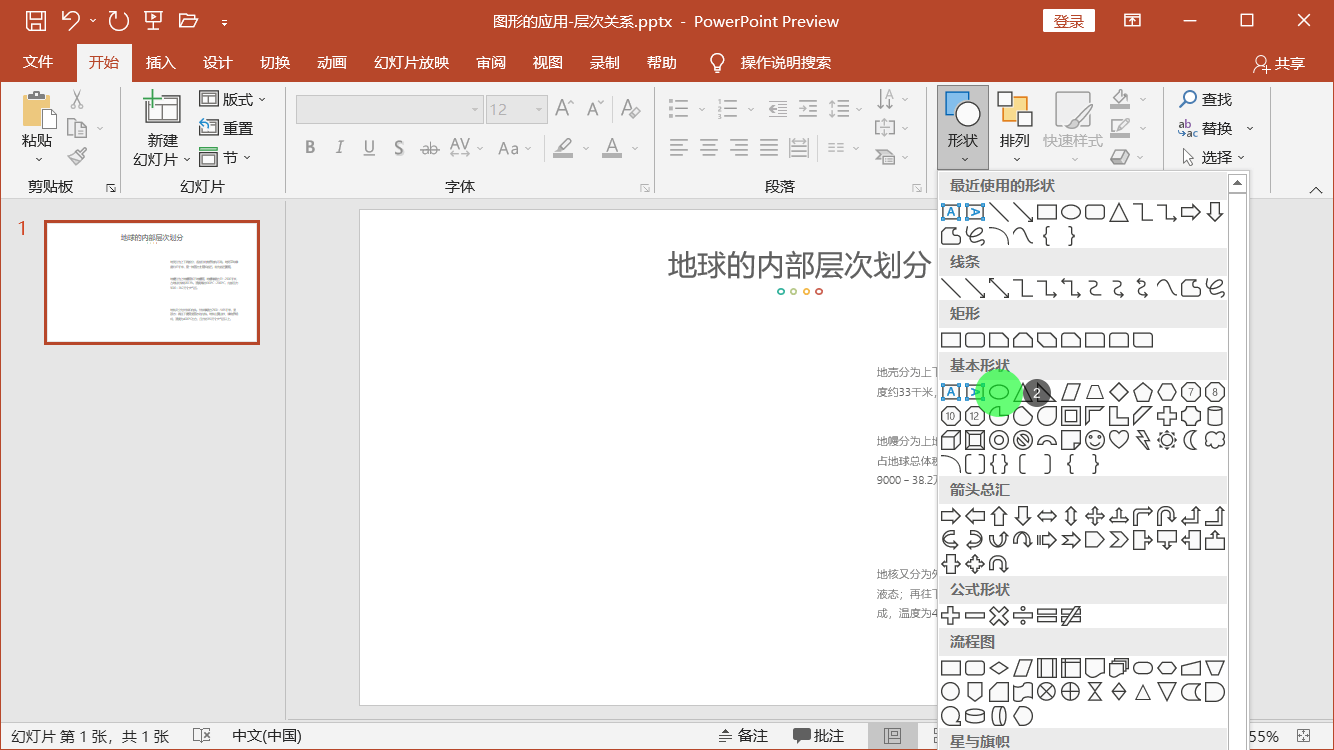Click the 55% zoom level
The width and height of the screenshot is (1334, 750).
tap(1264, 736)
